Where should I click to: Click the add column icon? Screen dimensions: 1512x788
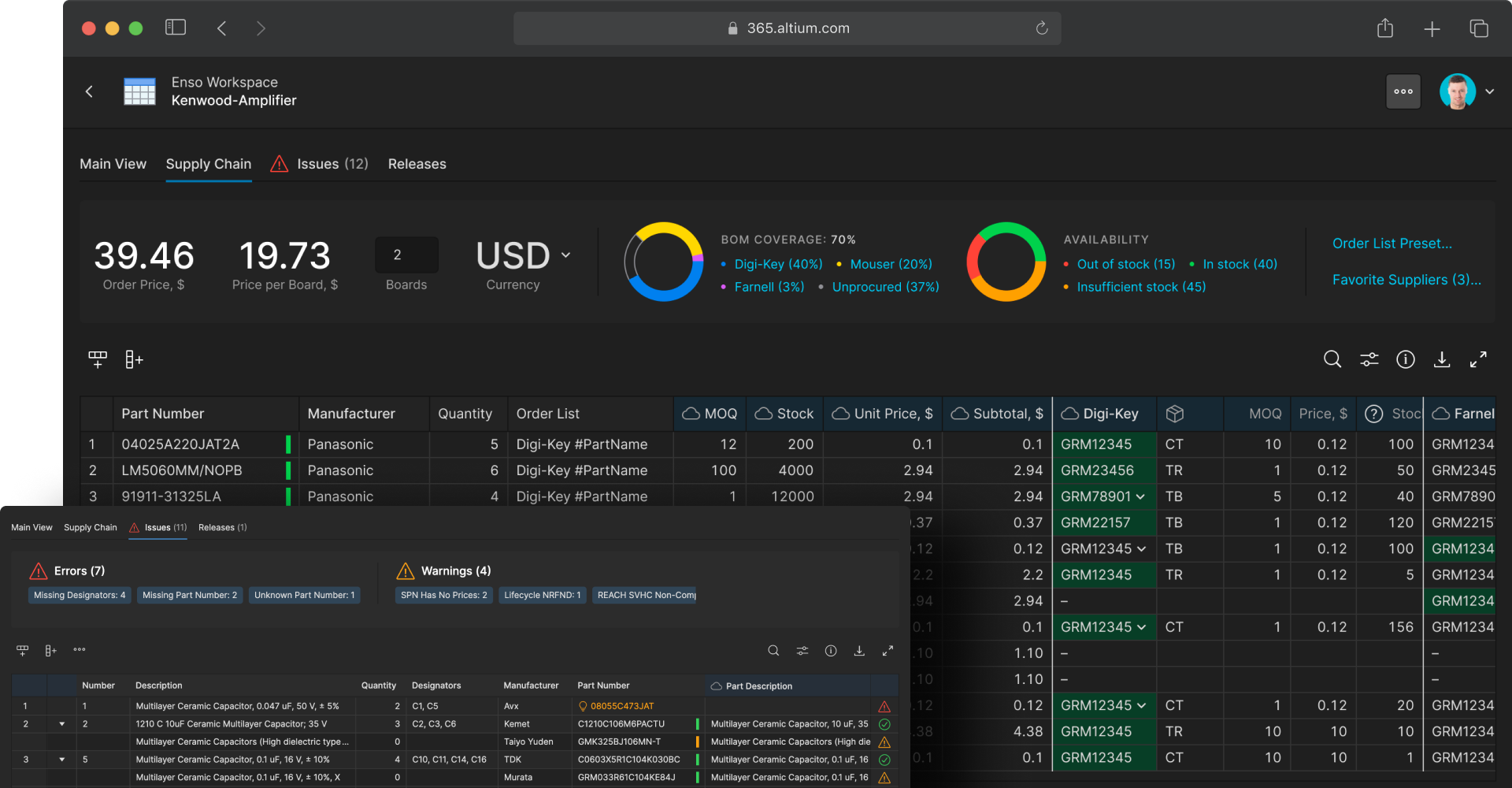134,359
